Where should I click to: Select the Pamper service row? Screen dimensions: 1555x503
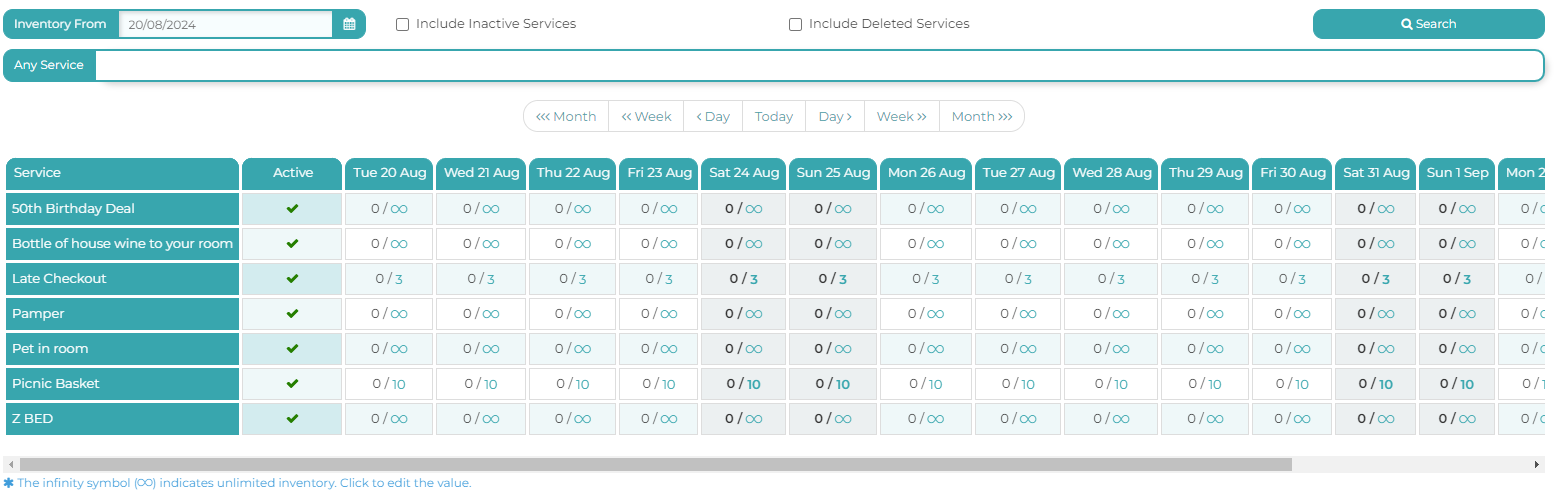tap(122, 314)
